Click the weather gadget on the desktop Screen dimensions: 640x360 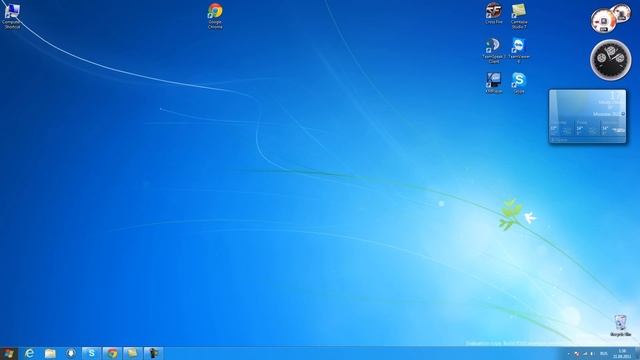[587, 116]
